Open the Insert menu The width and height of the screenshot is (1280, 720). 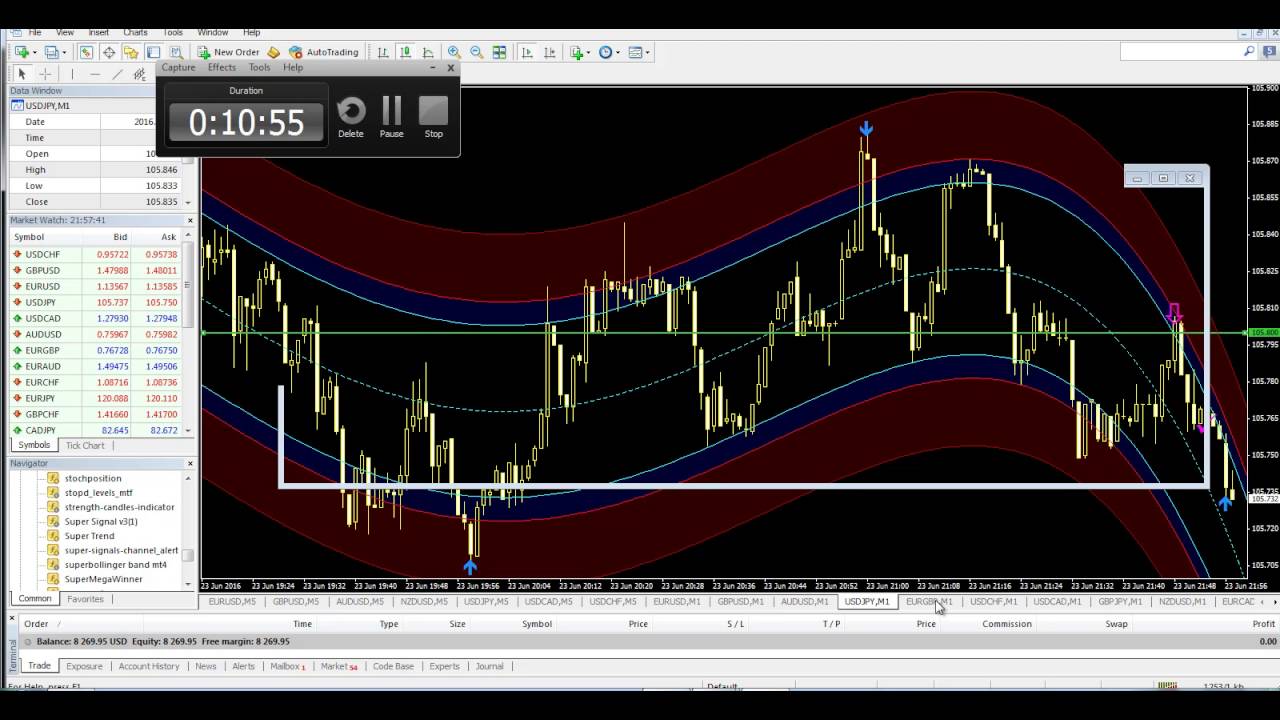point(99,32)
